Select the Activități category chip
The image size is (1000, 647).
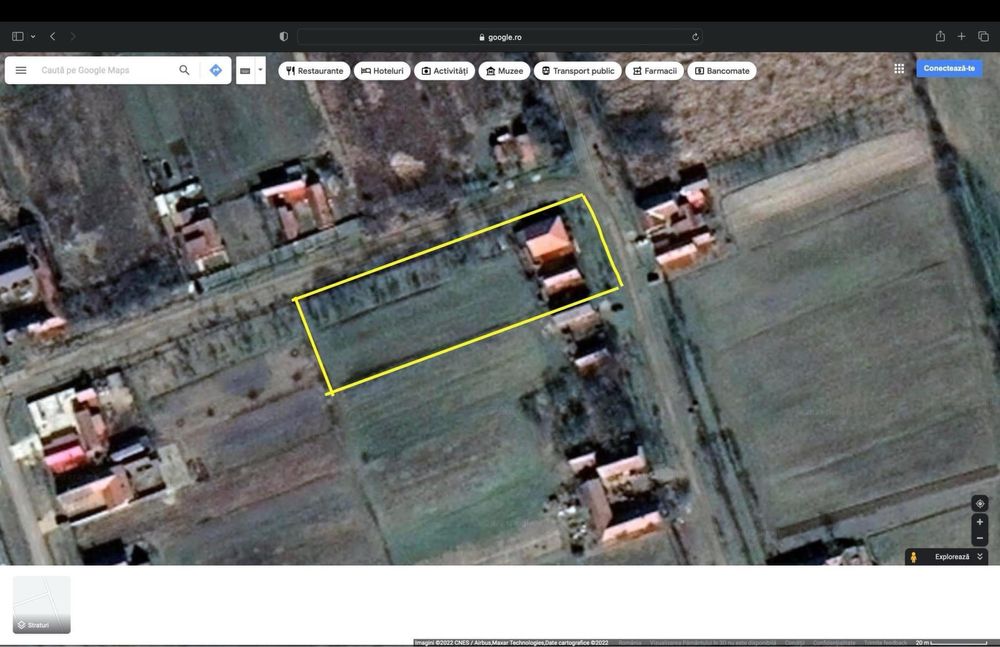click(x=445, y=71)
